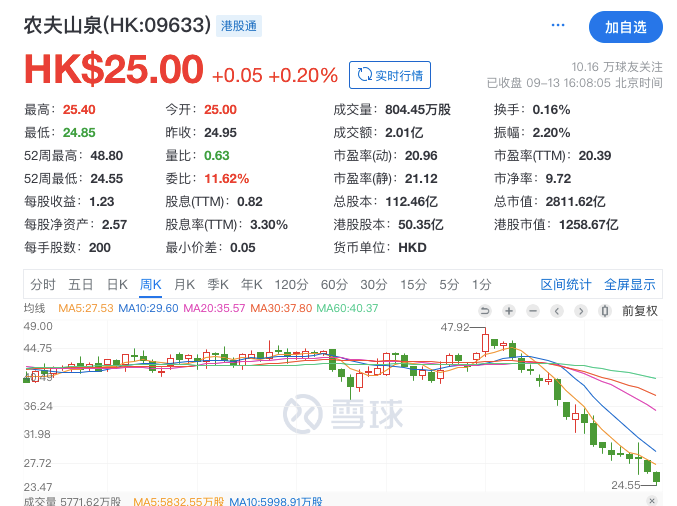Click the 52周最低 value 24.55
This screenshot has height=506, width=677.
click(107, 178)
